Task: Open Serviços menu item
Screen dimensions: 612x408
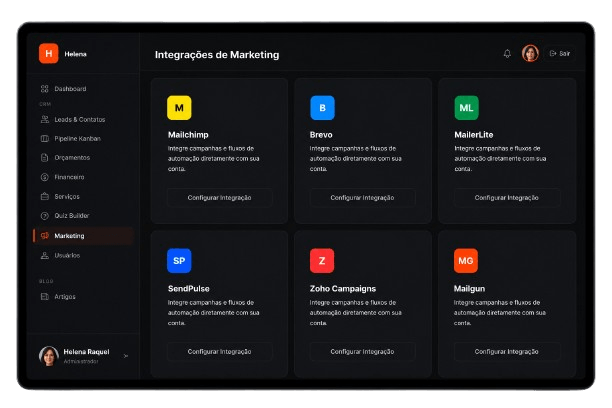Action: pyautogui.click(x=84, y=196)
